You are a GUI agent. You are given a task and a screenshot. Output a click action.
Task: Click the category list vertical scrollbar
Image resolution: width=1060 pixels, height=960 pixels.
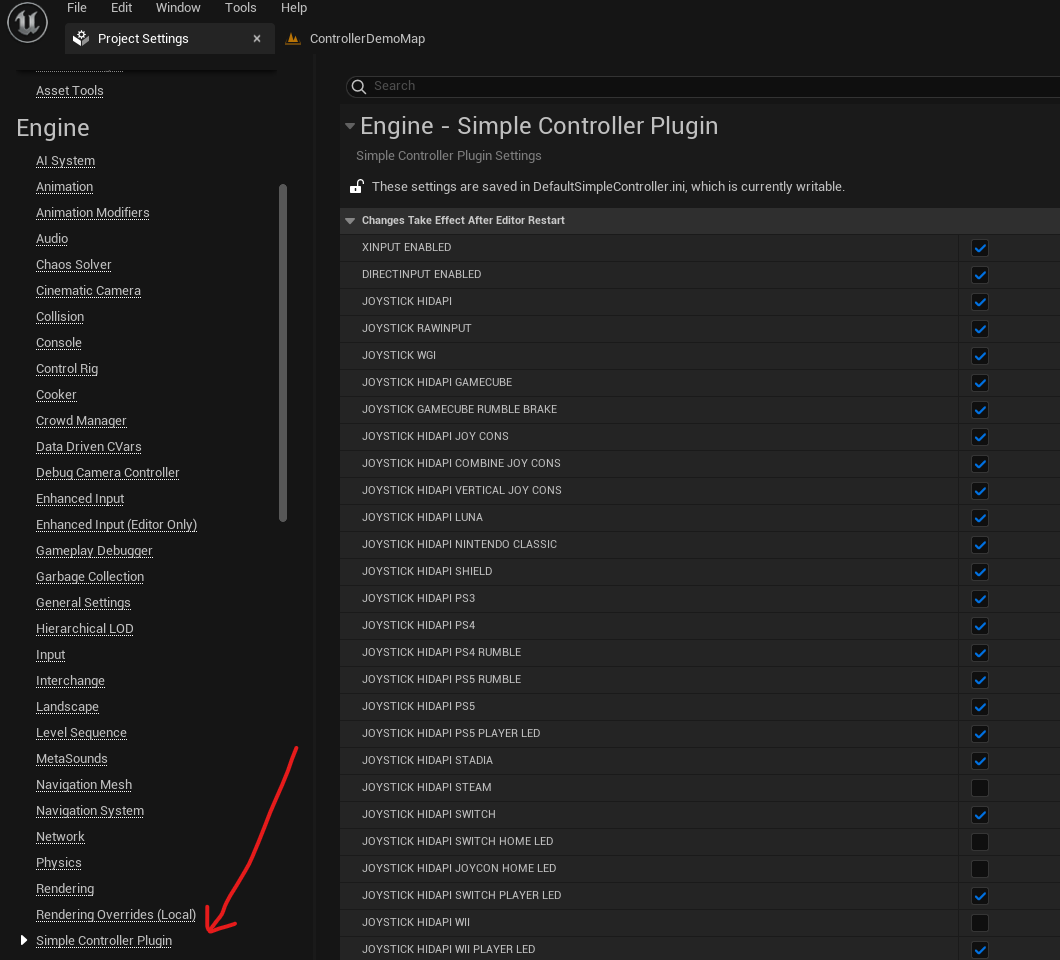(283, 352)
